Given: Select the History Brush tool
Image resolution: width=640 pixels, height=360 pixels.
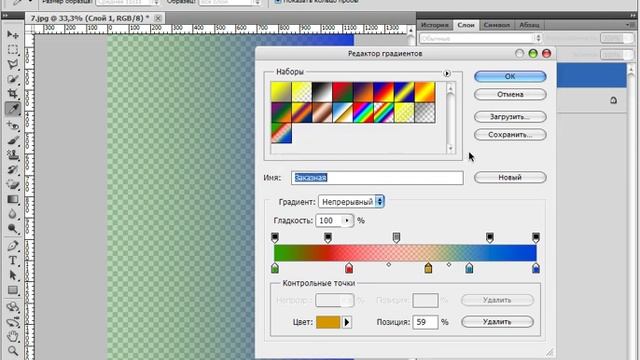Looking at the screenshot, I should click(x=13, y=170).
